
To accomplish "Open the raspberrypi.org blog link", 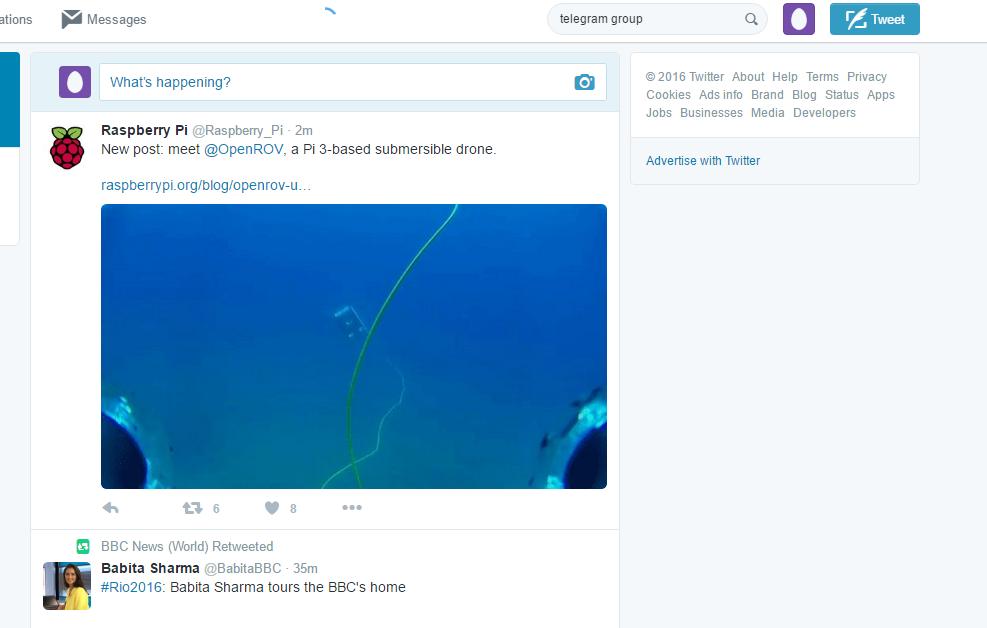I will tap(206, 185).
